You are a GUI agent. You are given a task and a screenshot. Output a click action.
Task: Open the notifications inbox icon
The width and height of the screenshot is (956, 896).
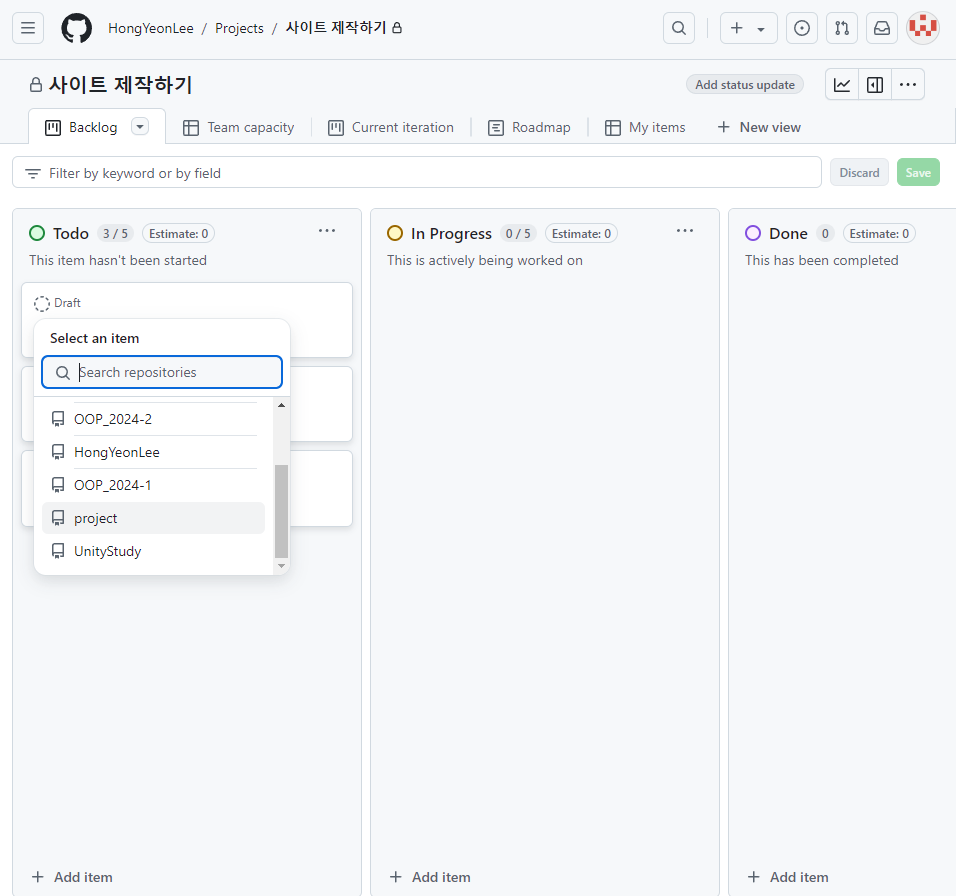coord(882,28)
